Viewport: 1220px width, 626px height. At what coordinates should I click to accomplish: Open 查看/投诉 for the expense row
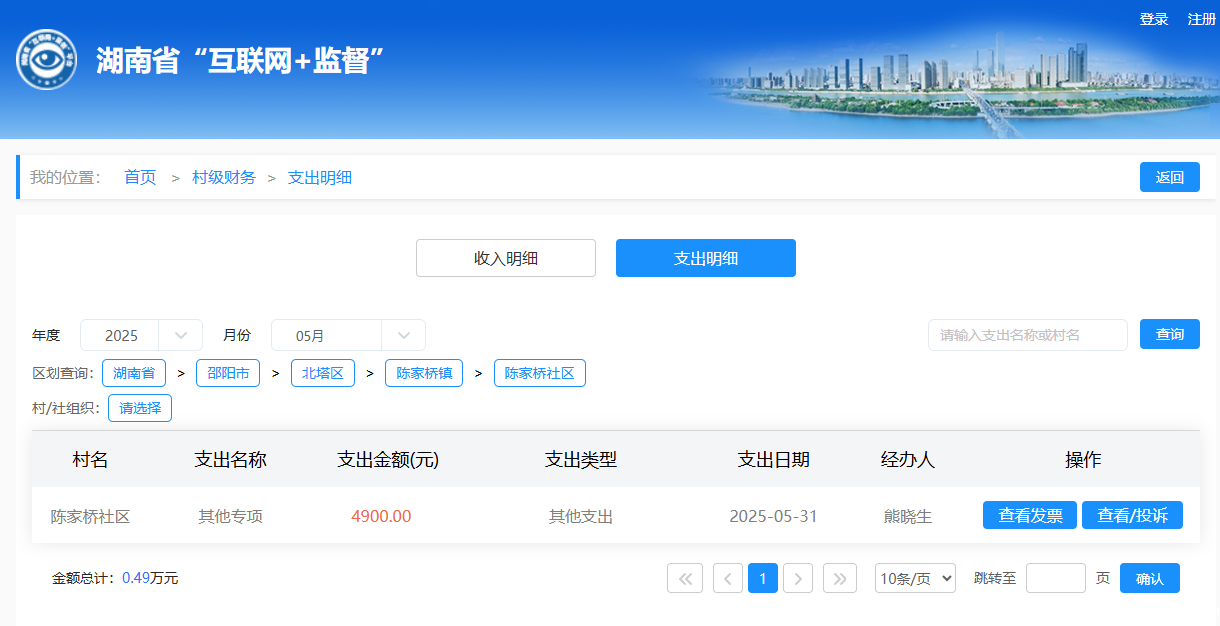coord(1132,515)
